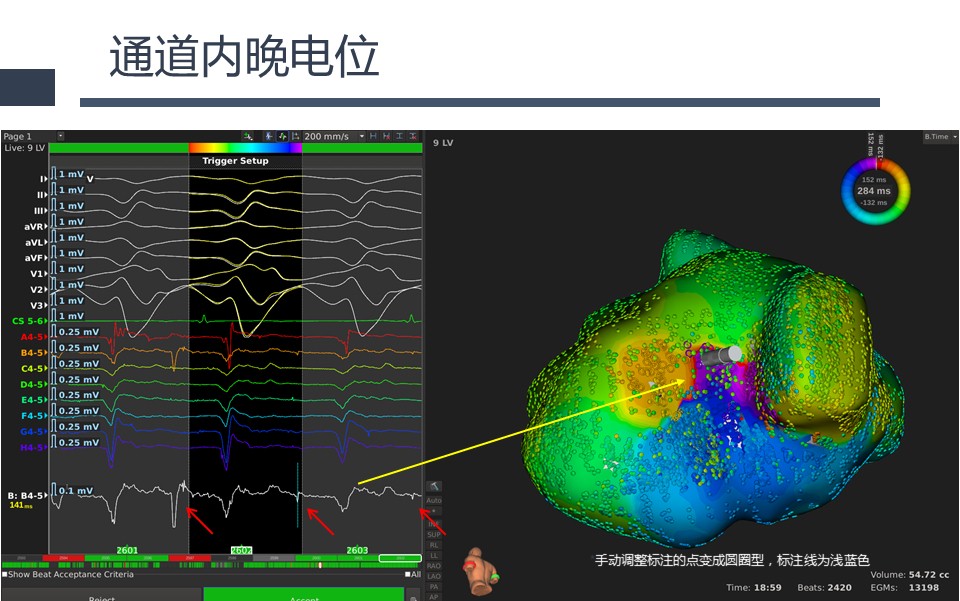Click the Trigger Setup header
Screen dimensions: 960x601
[236, 161]
